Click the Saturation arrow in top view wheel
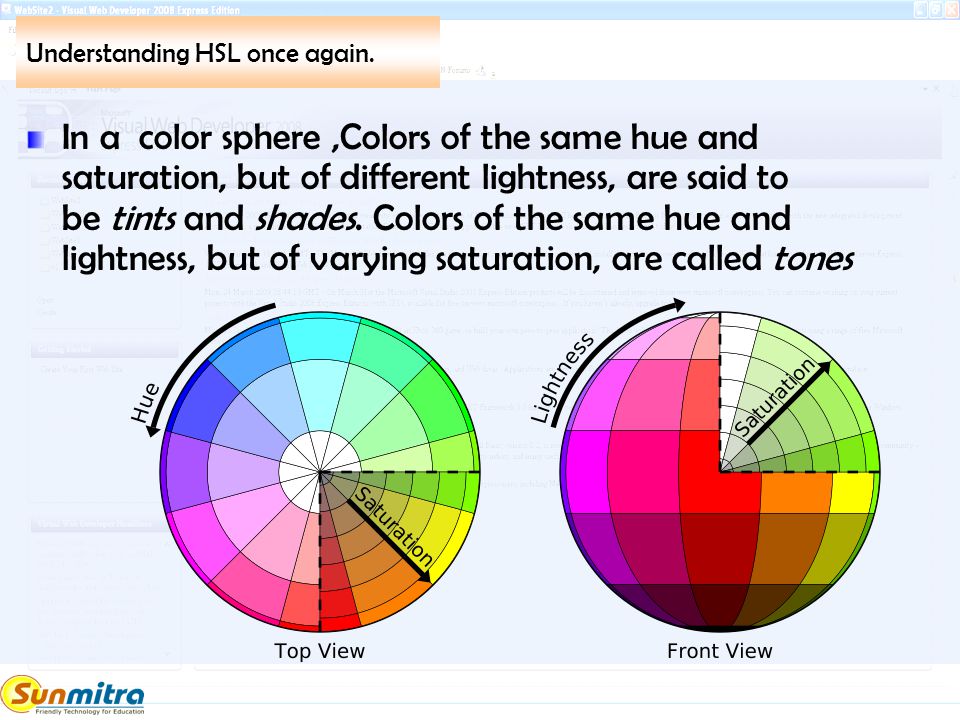 pos(390,538)
